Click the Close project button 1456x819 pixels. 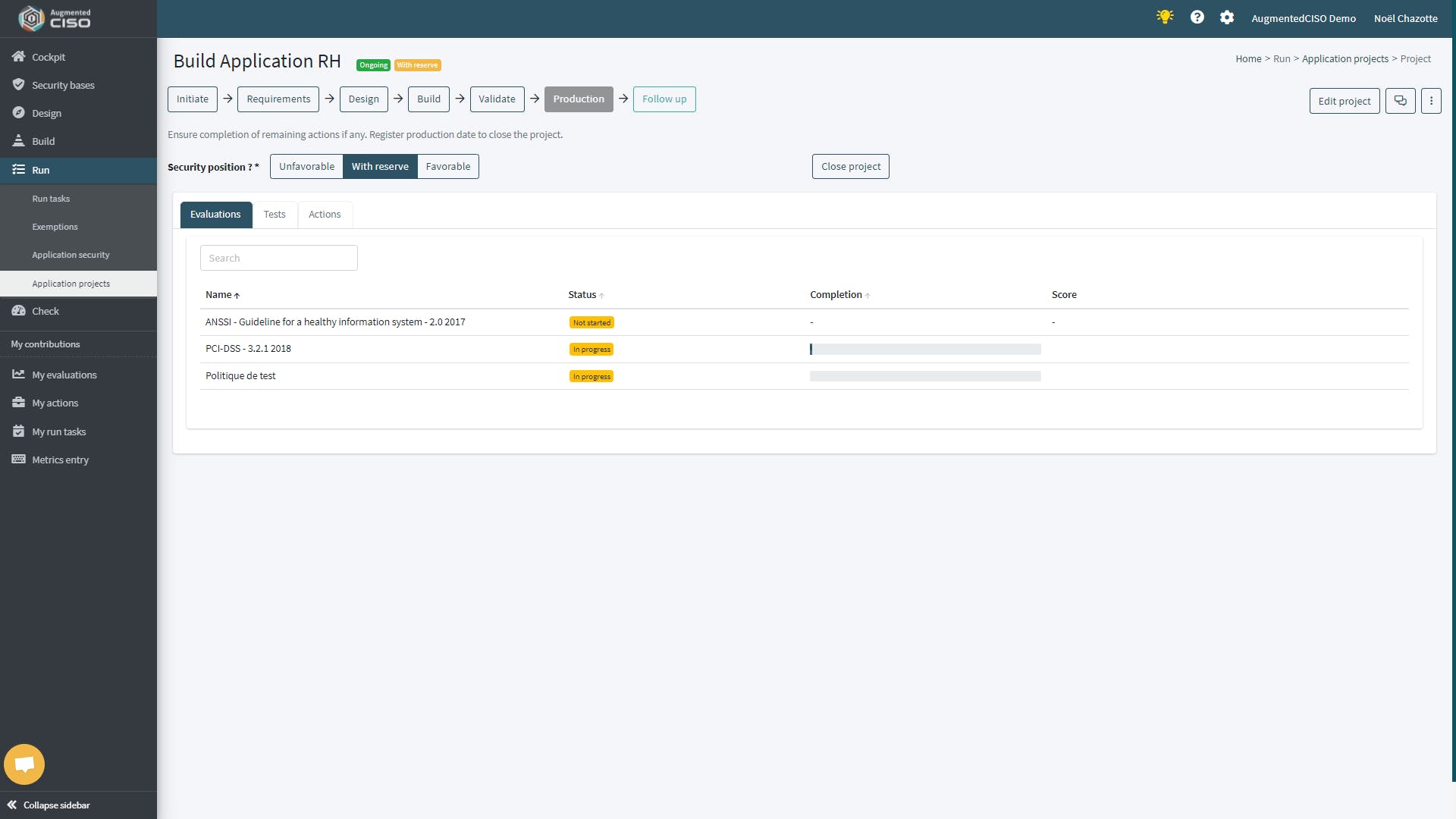[x=850, y=166]
